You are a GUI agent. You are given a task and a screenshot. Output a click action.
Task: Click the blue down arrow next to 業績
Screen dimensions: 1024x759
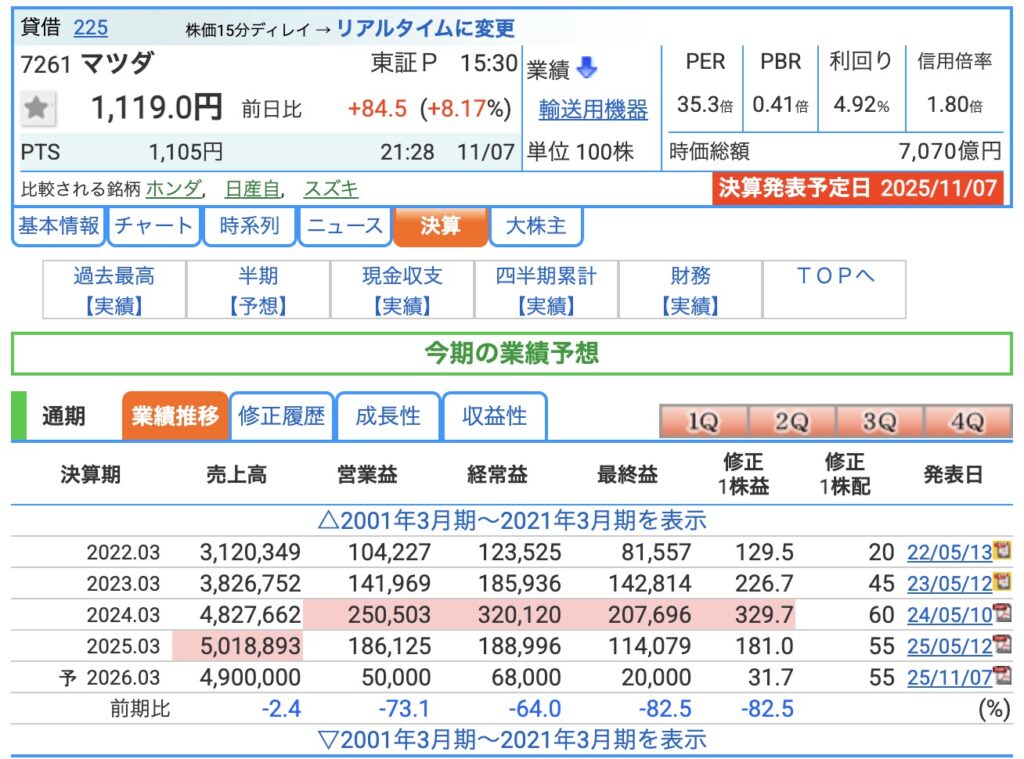coord(587,69)
